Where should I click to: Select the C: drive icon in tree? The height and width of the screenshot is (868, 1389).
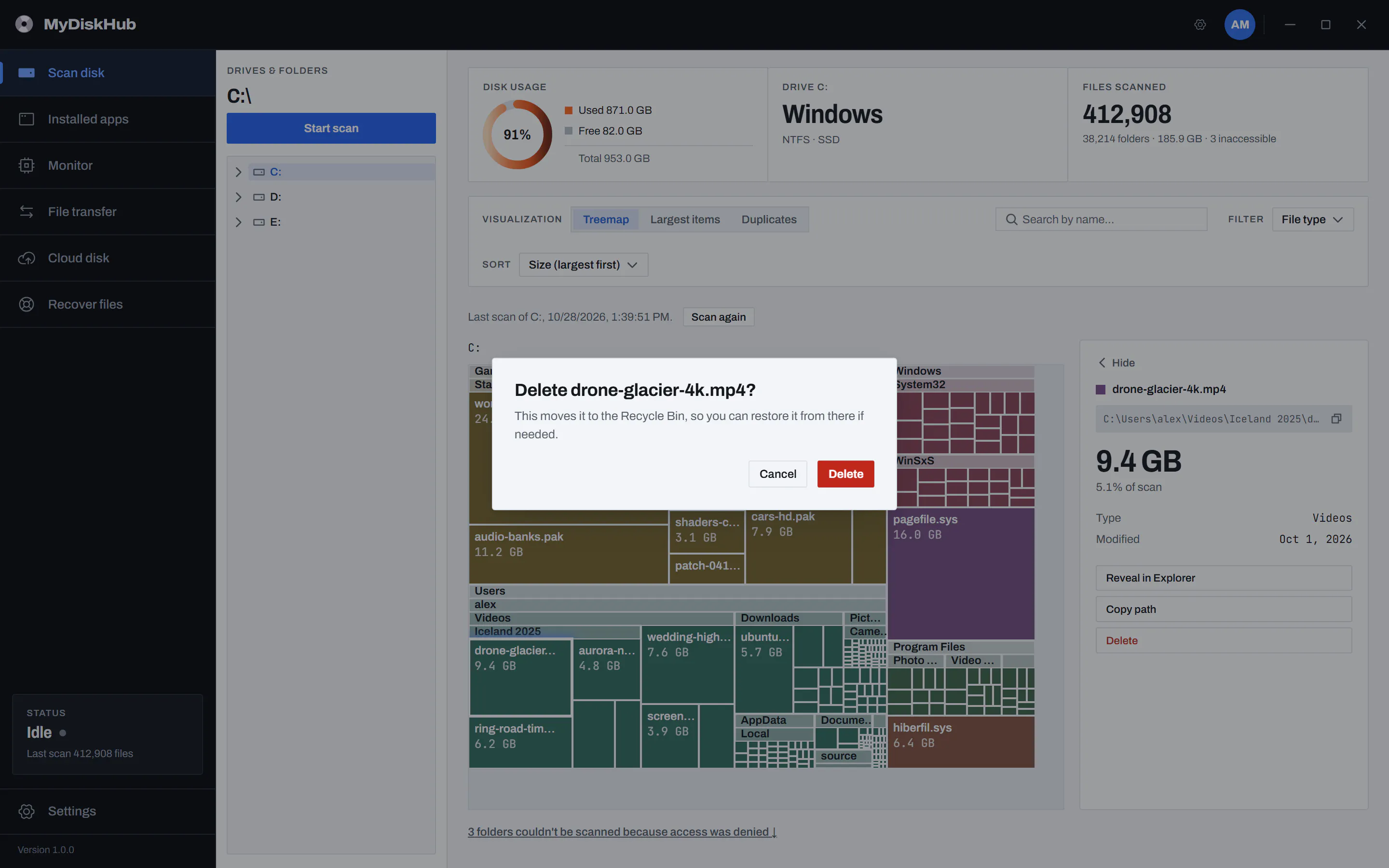point(259,172)
